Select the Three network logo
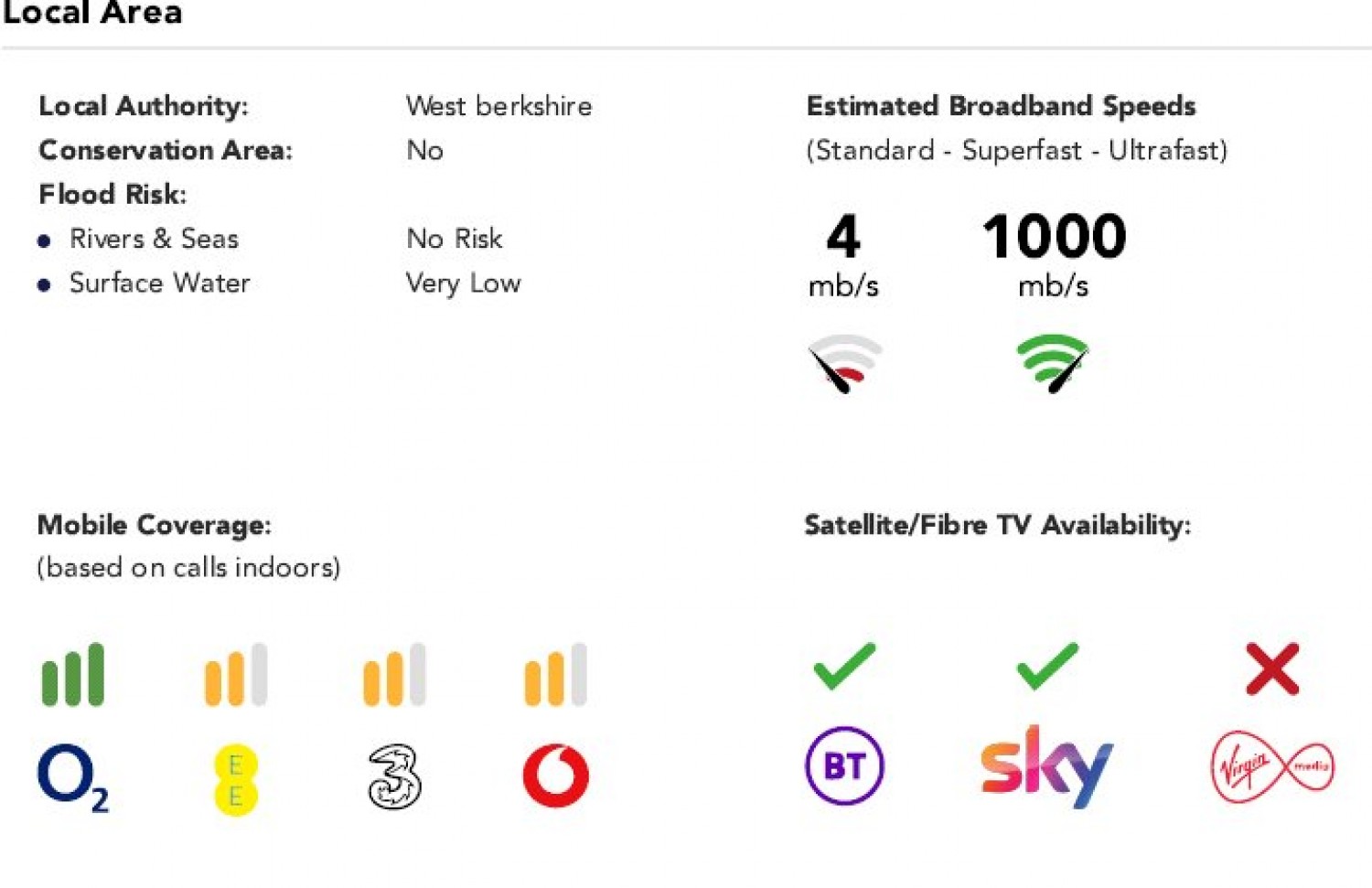The image size is (1372, 888). coord(394,777)
